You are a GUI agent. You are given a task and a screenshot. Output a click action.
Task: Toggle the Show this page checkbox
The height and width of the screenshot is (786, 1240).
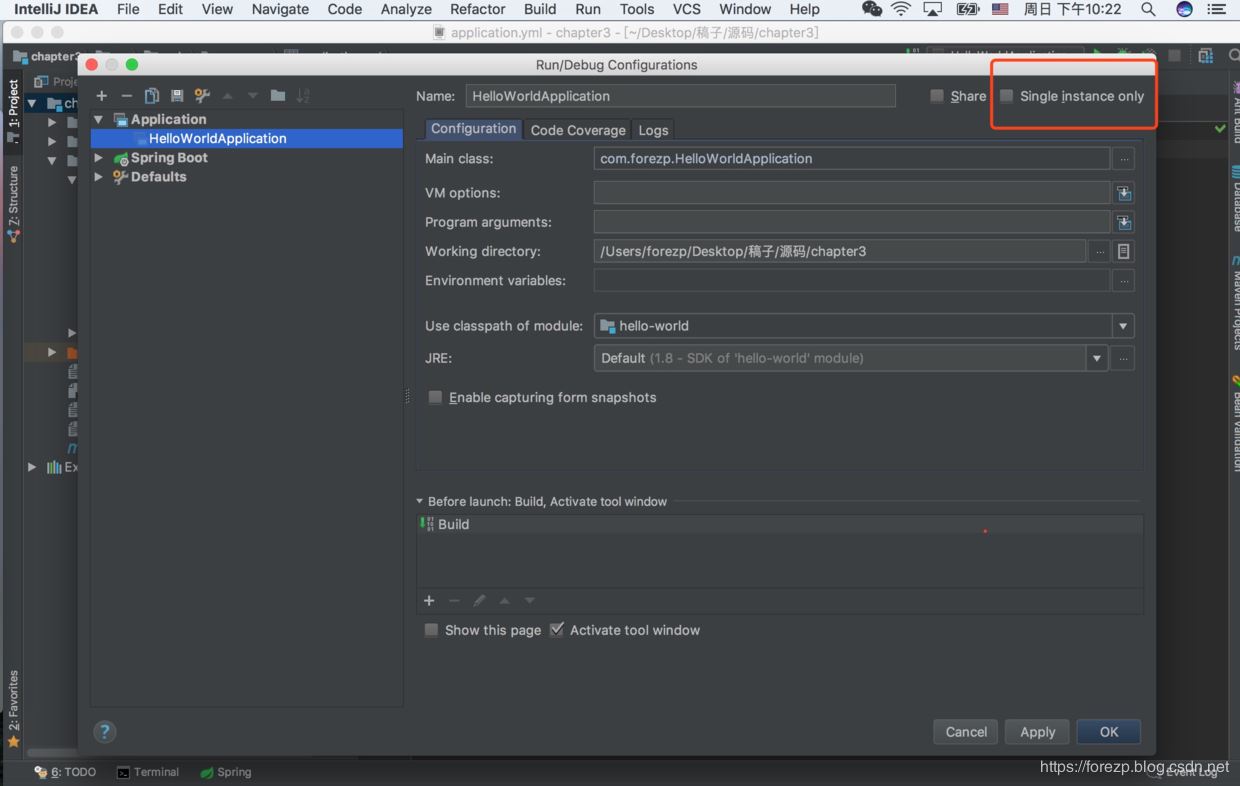(x=431, y=630)
